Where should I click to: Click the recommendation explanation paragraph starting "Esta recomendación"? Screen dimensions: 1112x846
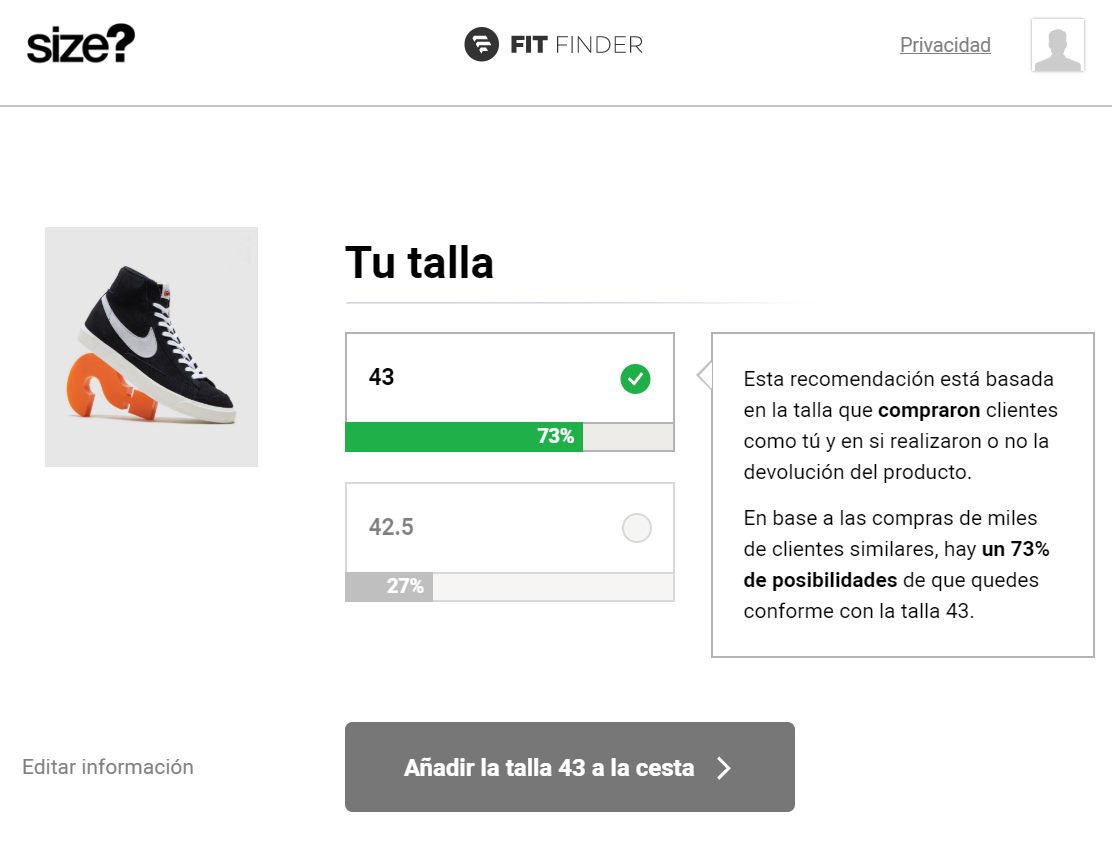click(x=900, y=425)
